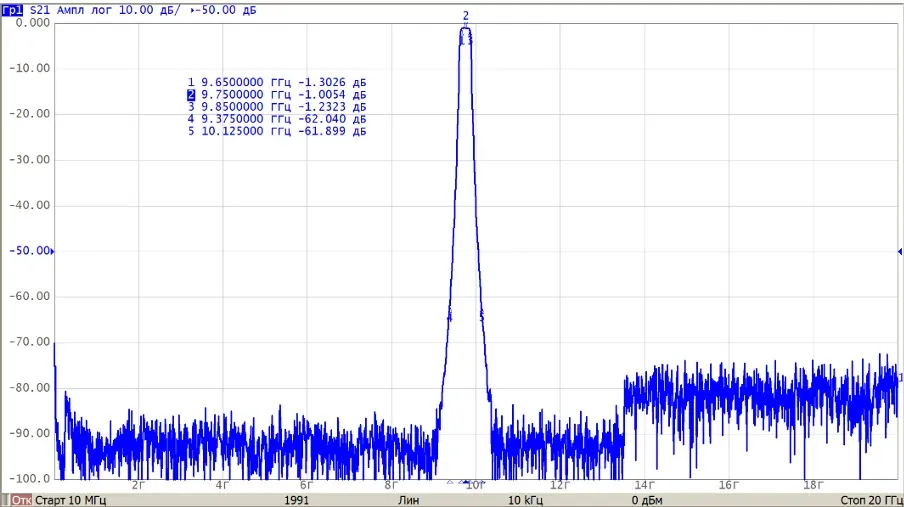Click the '6Г' frequency axis label
Image resolution: width=904 pixels, height=507 pixels.
coord(306,485)
